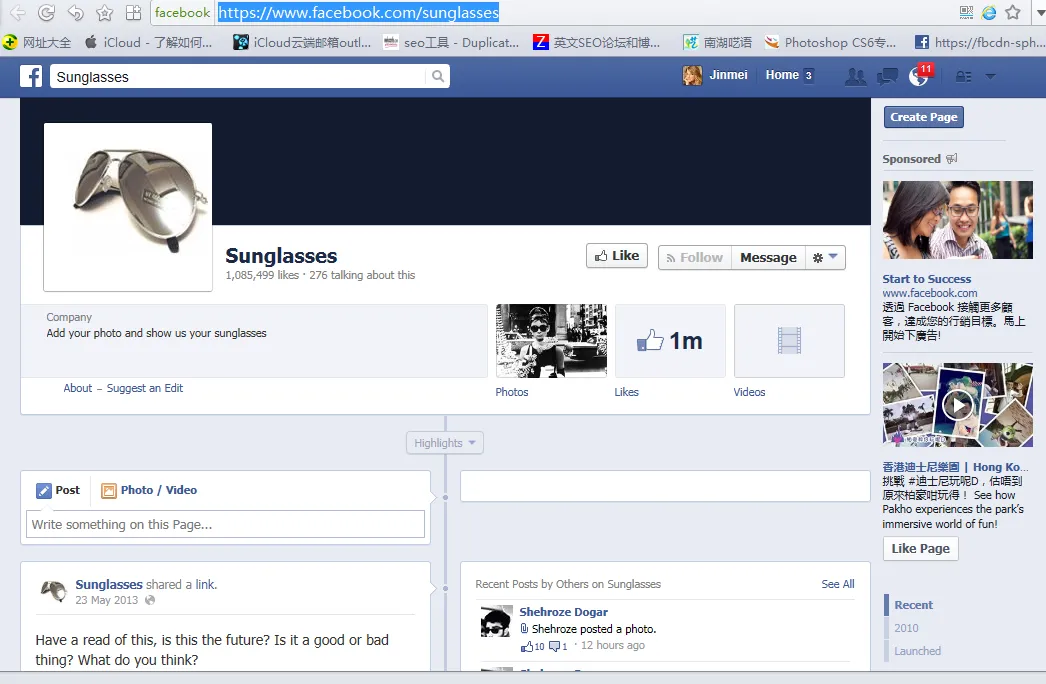Open the page gear options dropdown
This screenshot has width=1046, height=684.
pyautogui.click(x=825, y=258)
